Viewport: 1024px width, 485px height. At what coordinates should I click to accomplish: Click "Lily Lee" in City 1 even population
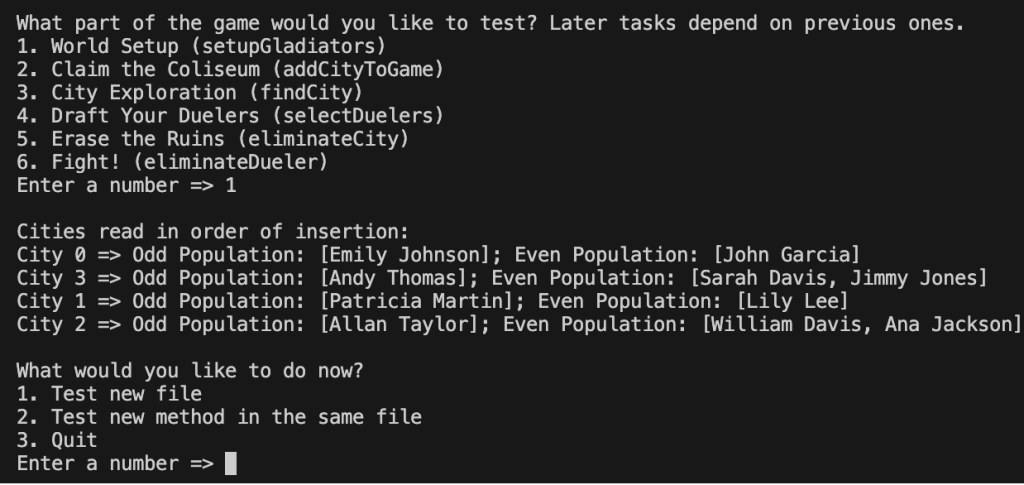(x=791, y=300)
